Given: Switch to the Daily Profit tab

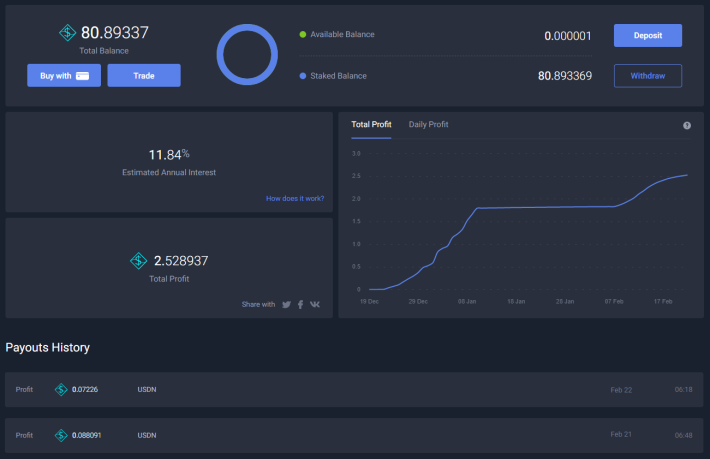Looking at the screenshot, I should pyautogui.click(x=428, y=124).
